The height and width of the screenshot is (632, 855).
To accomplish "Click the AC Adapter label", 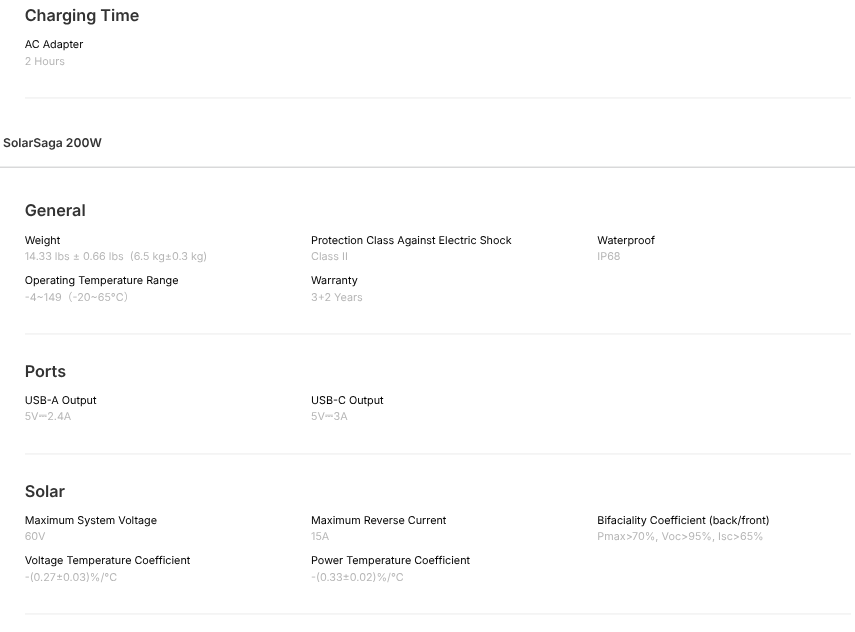I will coord(54,44).
